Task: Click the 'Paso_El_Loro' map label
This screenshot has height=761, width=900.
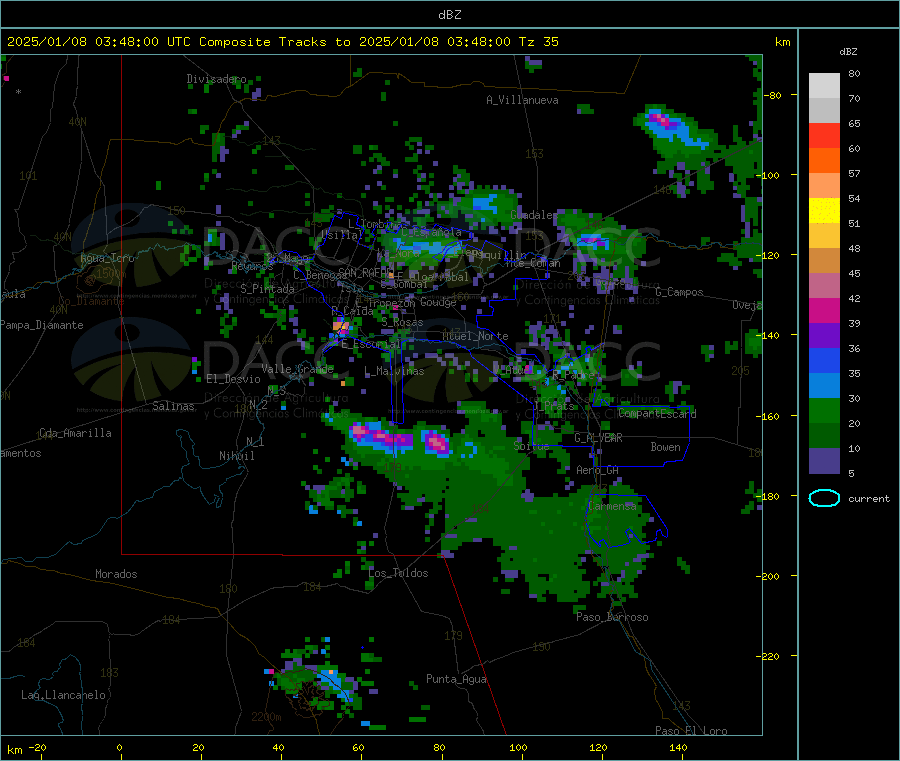Action: click(x=691, y=731)
